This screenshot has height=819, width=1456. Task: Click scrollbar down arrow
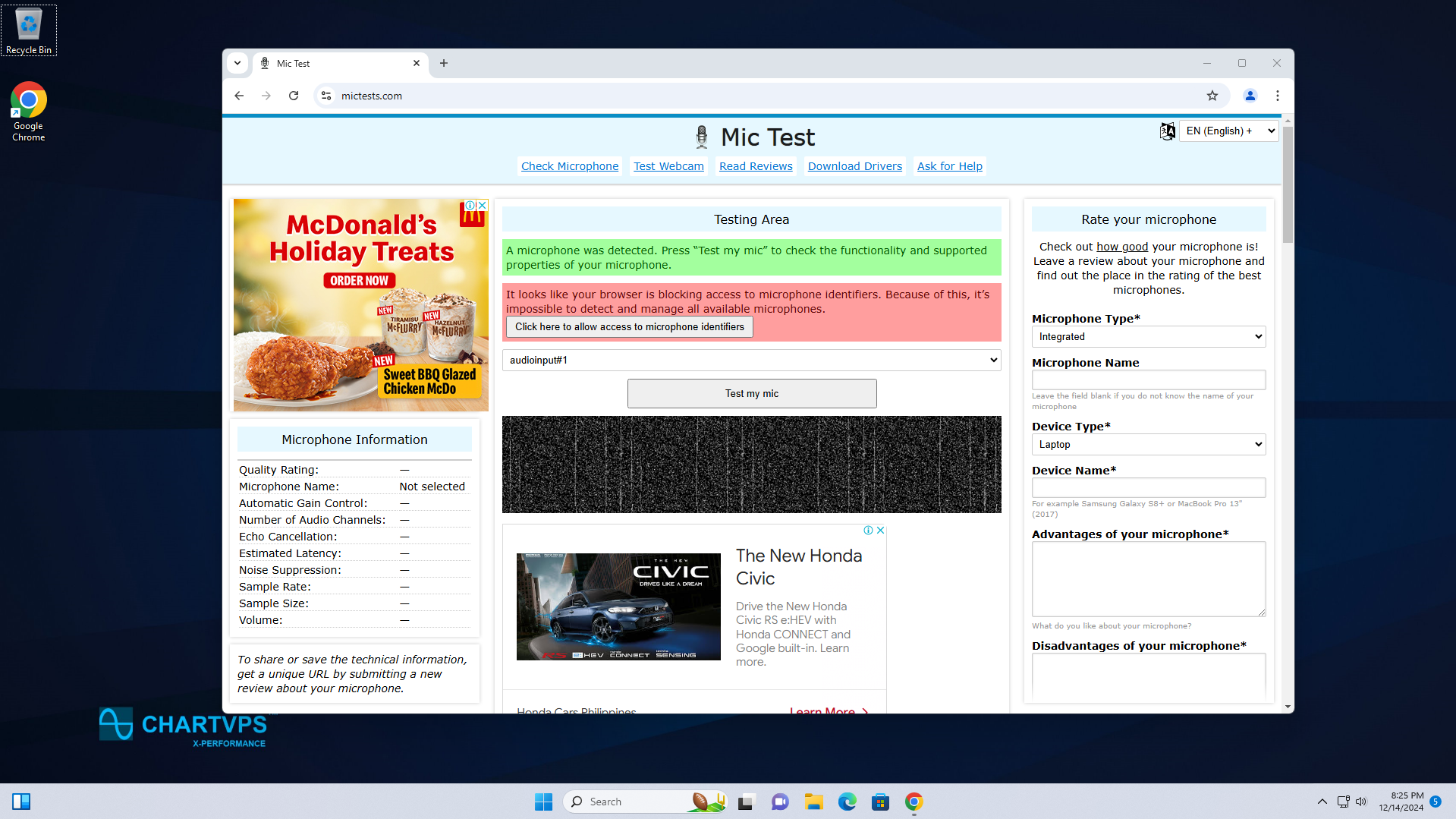[1288, 707]
